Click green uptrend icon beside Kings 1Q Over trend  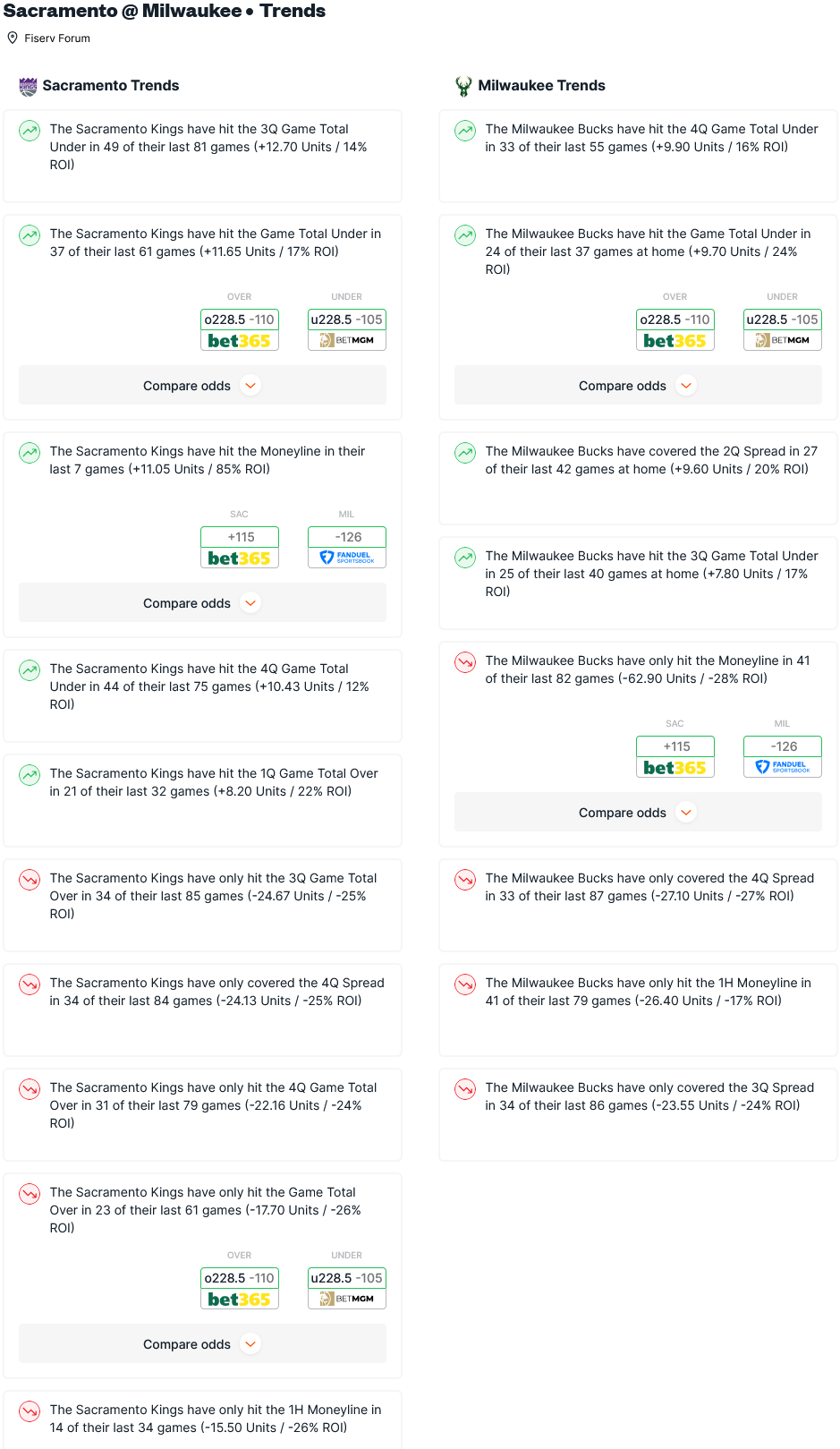pyautogui.click(x=30, y=775)
